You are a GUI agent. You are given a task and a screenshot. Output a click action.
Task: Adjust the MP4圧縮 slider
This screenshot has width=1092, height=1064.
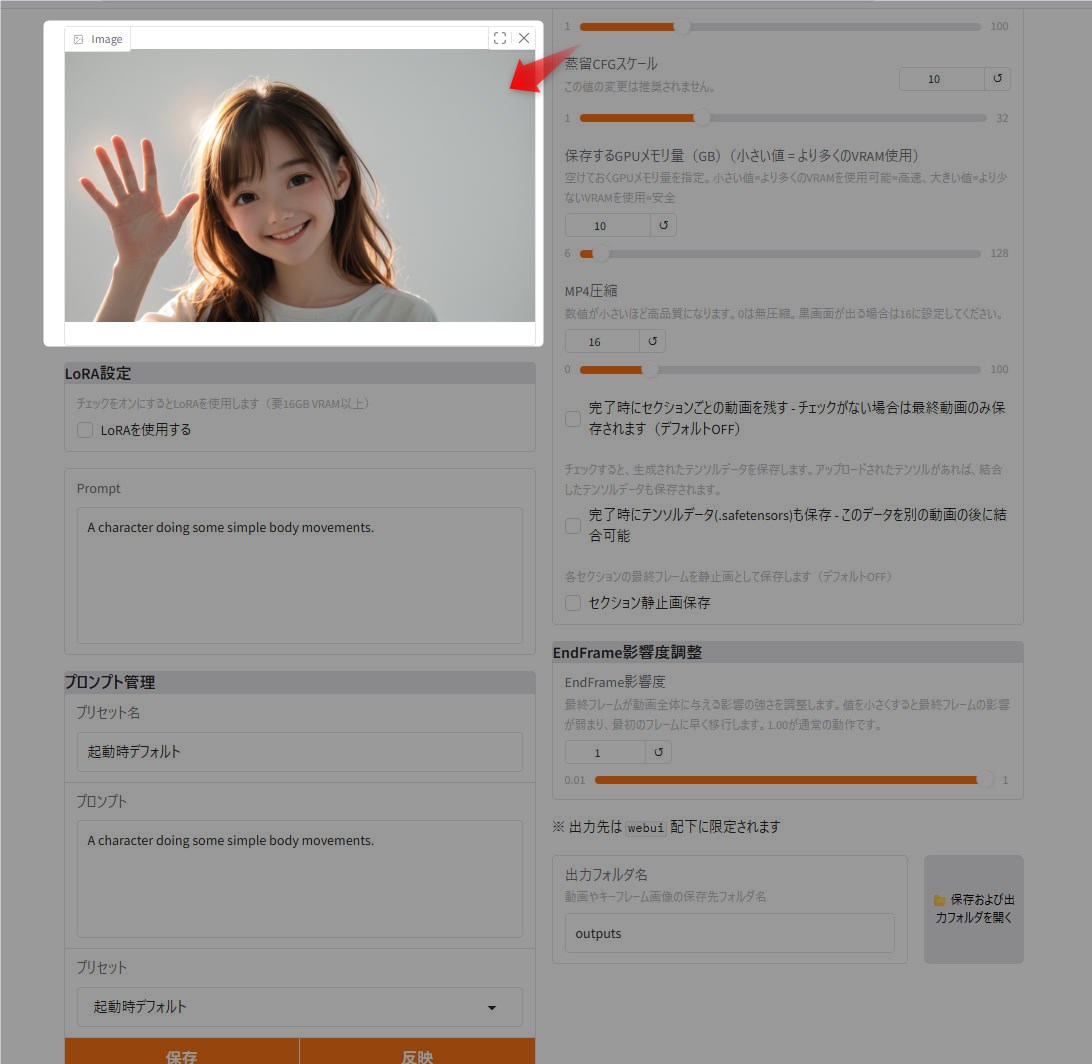(x=650, y=369)
